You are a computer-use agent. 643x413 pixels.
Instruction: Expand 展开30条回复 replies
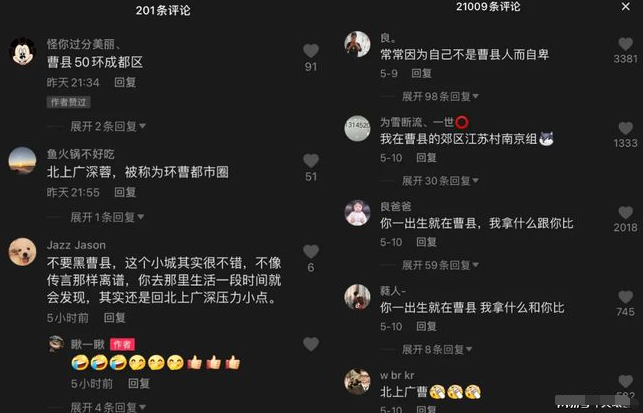pyautogui.click(x=440, y=181)
